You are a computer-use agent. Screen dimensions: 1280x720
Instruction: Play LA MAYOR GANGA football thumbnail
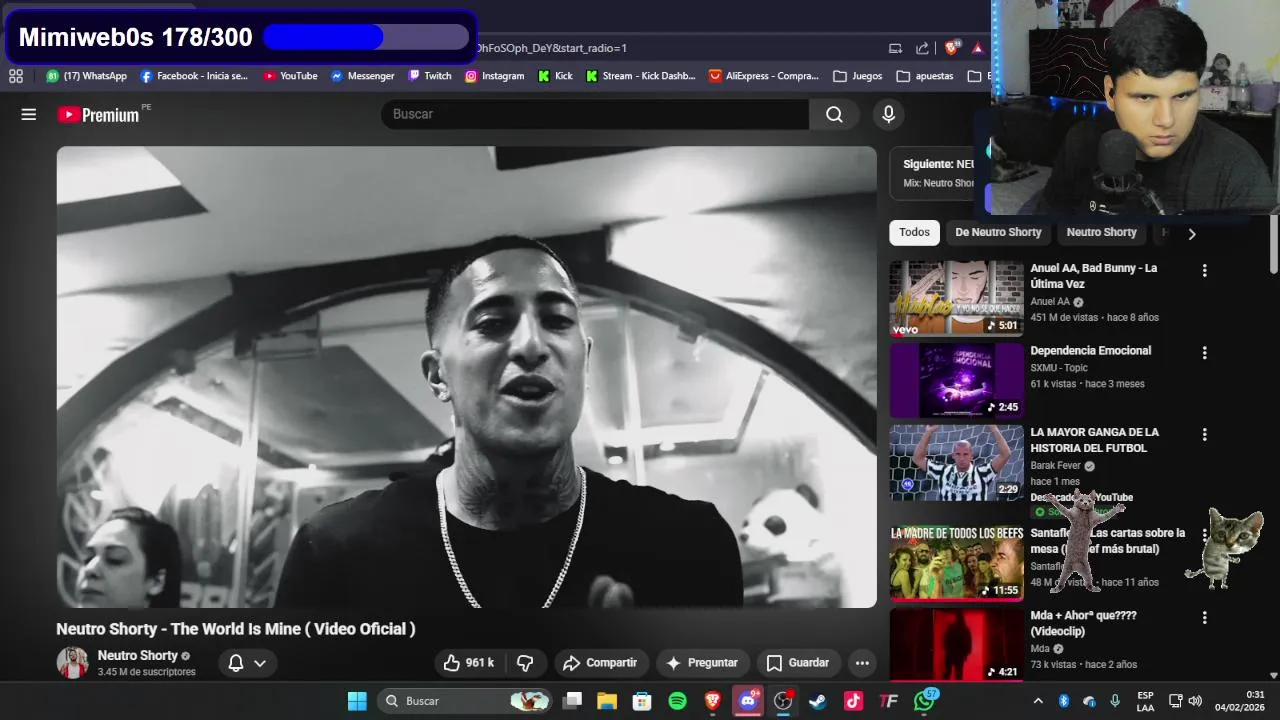click(957, 462)
